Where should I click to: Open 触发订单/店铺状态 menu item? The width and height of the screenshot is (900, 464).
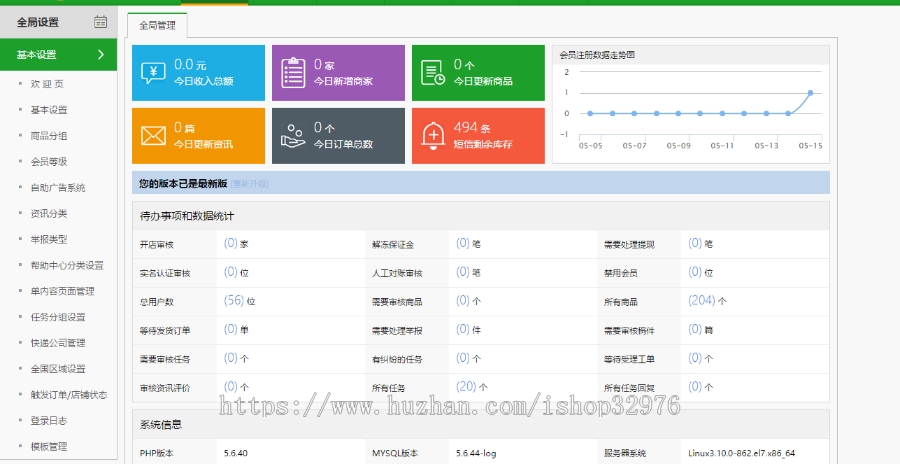click(x=69, y=395)
